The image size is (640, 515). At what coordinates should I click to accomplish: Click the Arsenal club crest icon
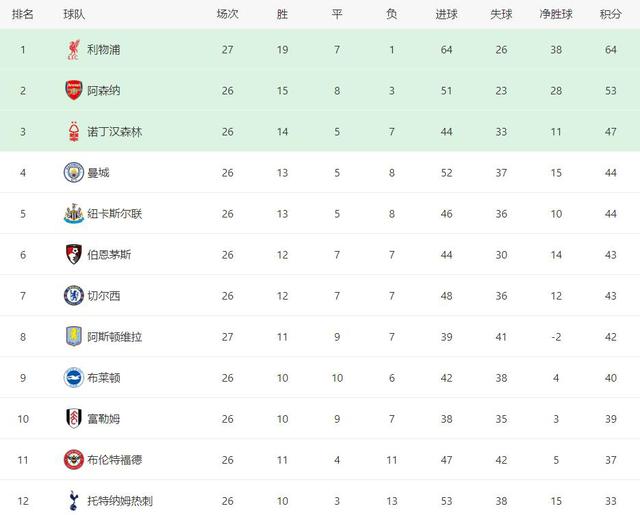73,91
